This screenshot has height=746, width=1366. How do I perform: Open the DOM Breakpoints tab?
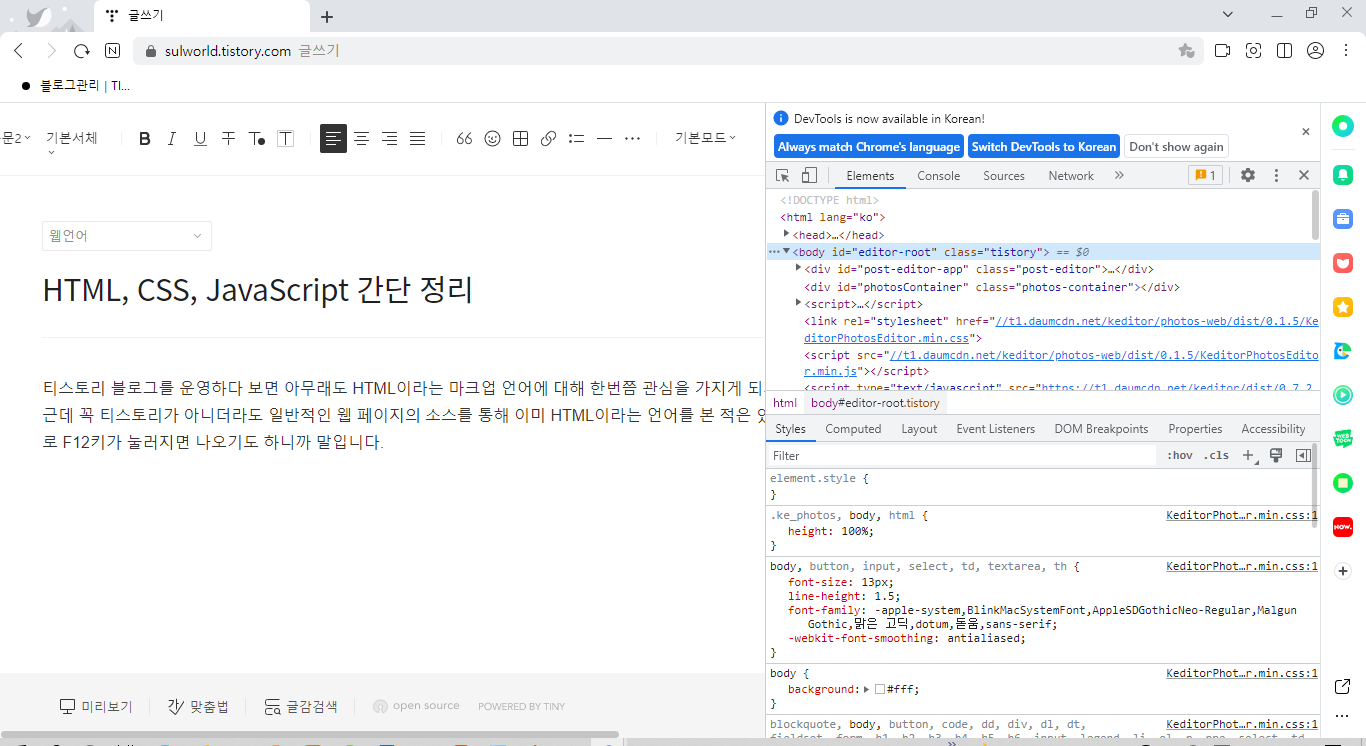(1101, 429)
